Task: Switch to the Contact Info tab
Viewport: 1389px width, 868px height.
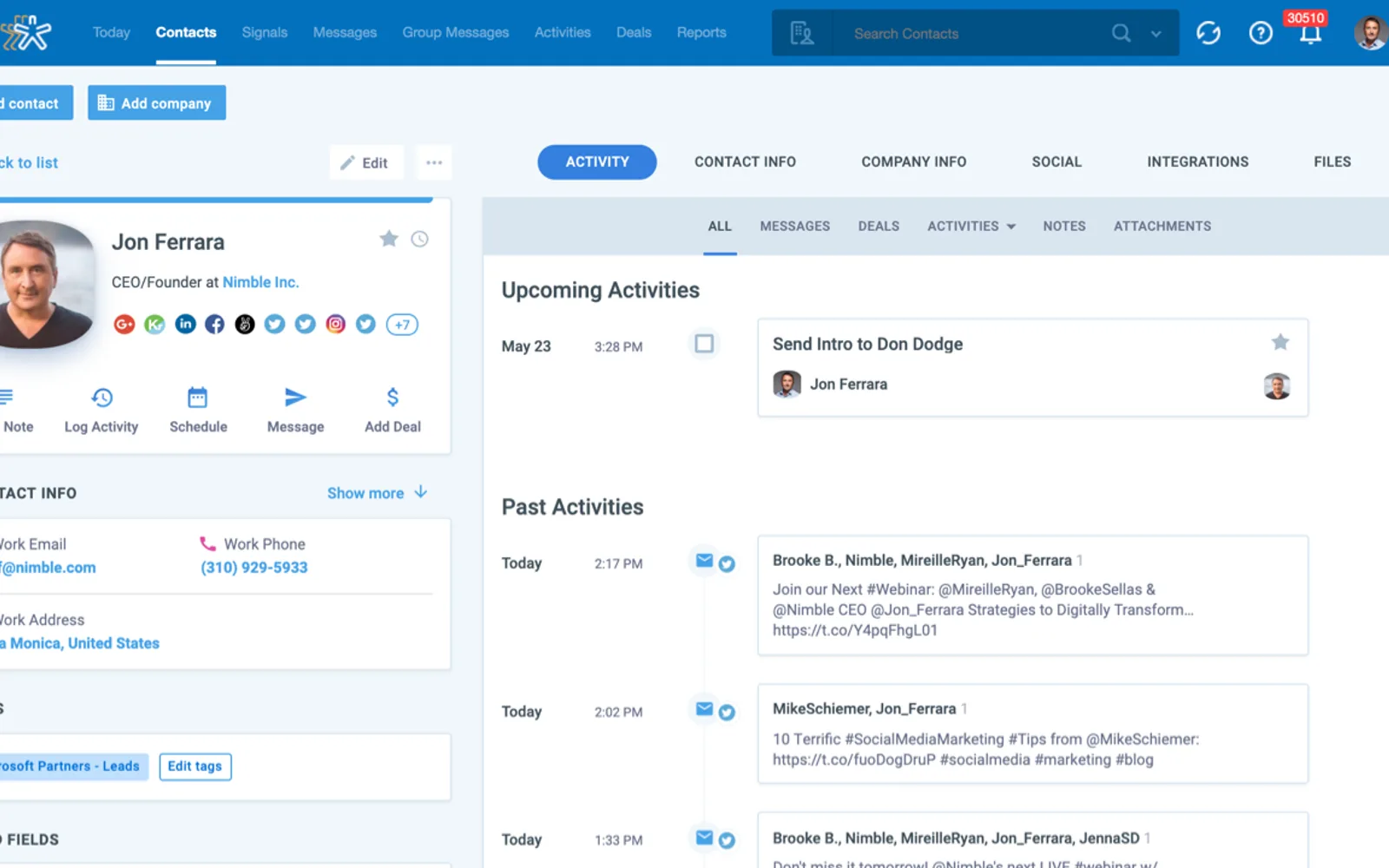Action: point(745,162)
